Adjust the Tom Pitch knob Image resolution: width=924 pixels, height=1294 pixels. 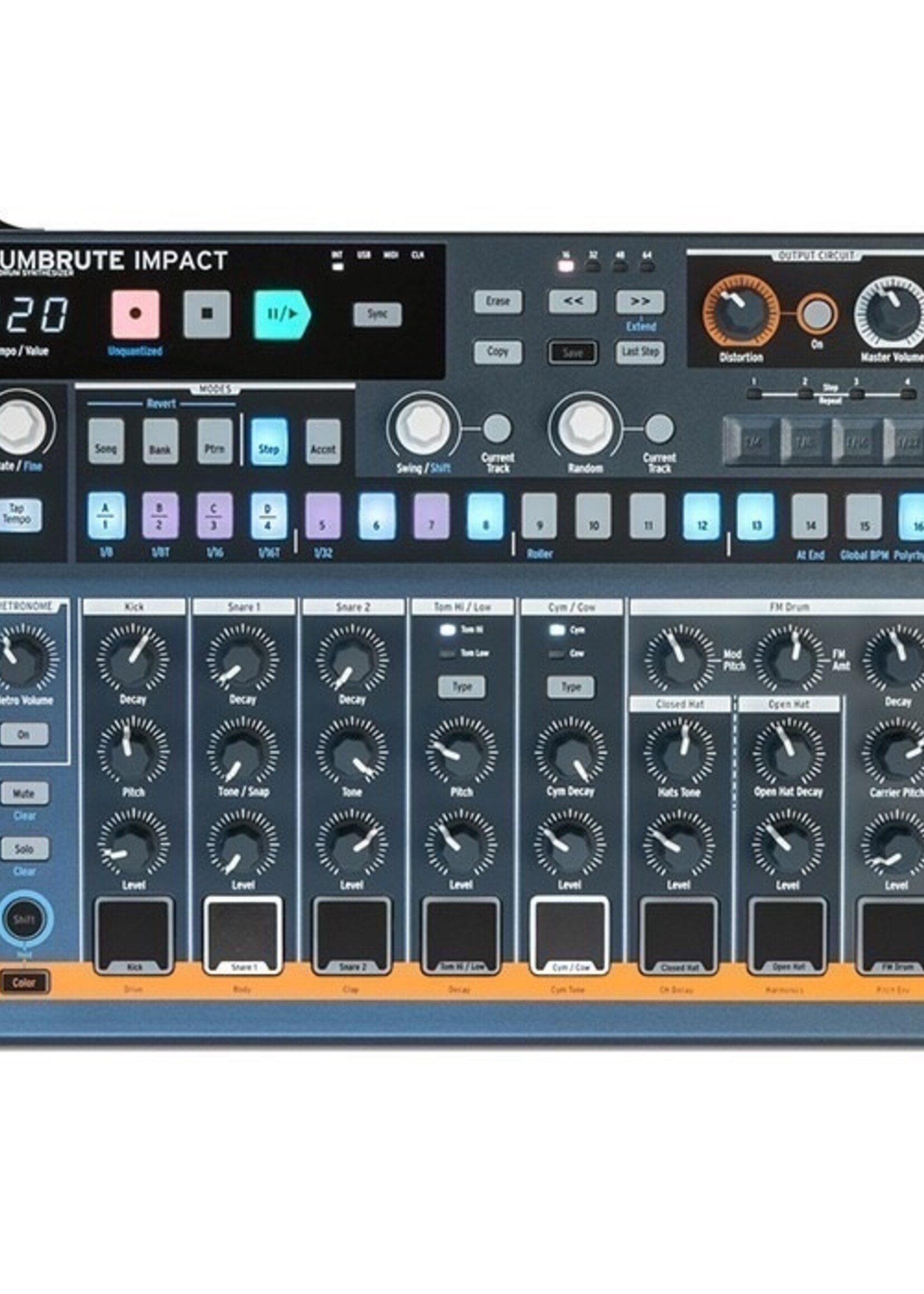coord(461,752)
